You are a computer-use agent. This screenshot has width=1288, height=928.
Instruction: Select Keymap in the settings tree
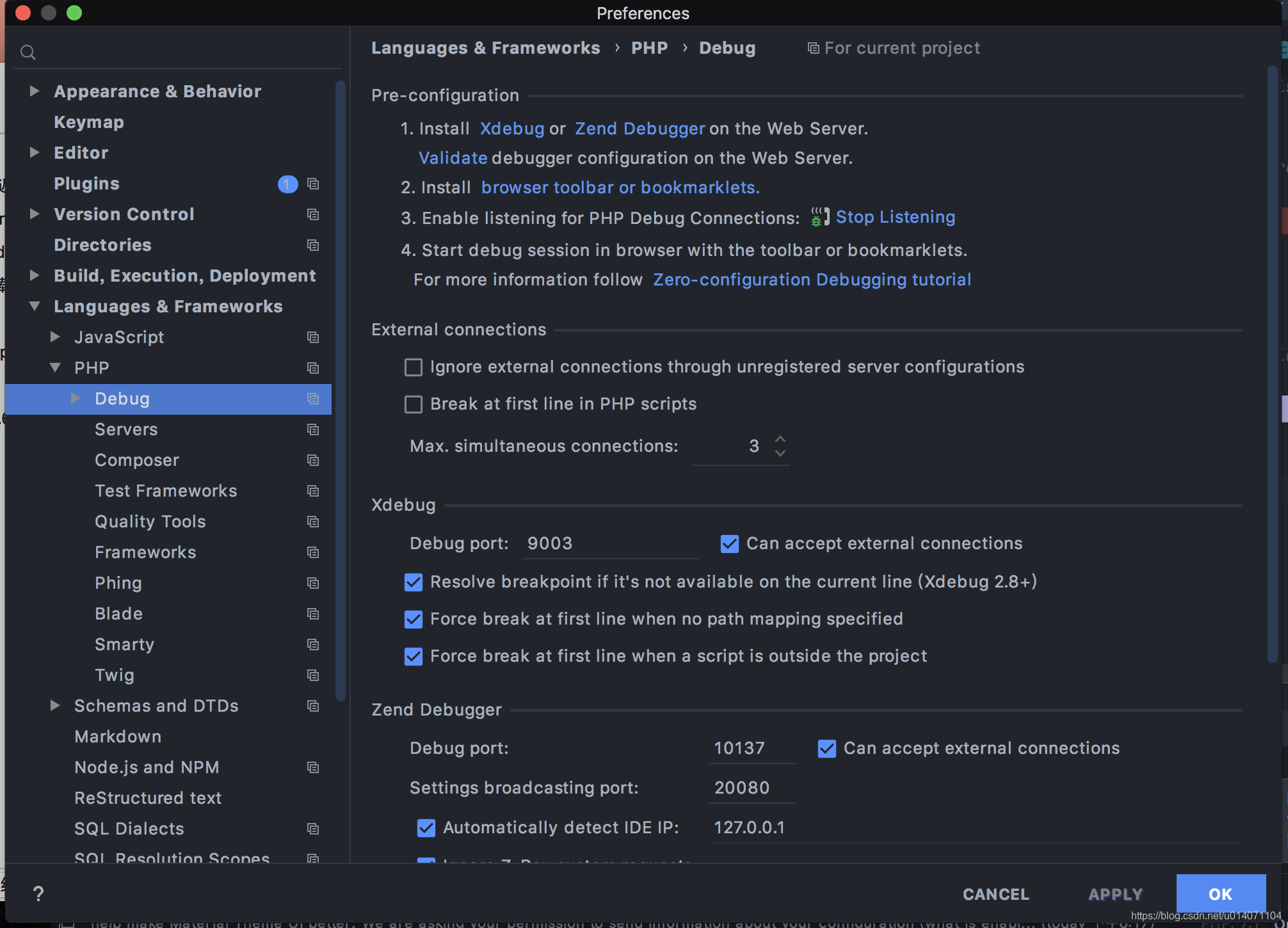point(89,122)
